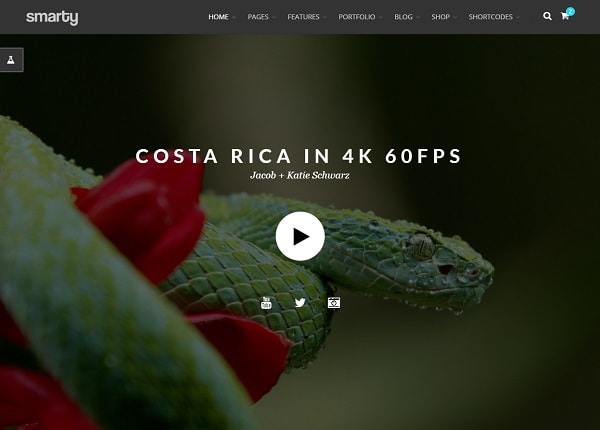Select PORTFOLIO in the navigation
The width and height of the screenshot is (600, 430).
357,17
